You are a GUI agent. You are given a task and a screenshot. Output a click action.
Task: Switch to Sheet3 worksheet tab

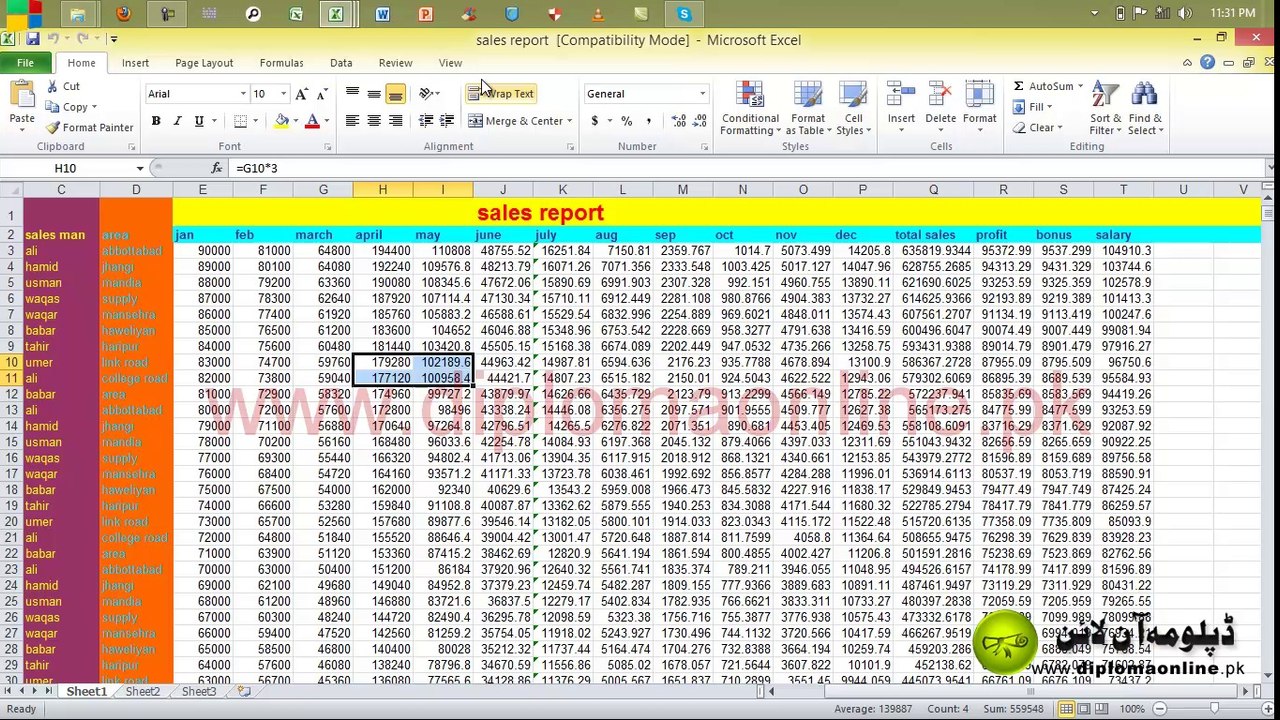pos(198,691)
